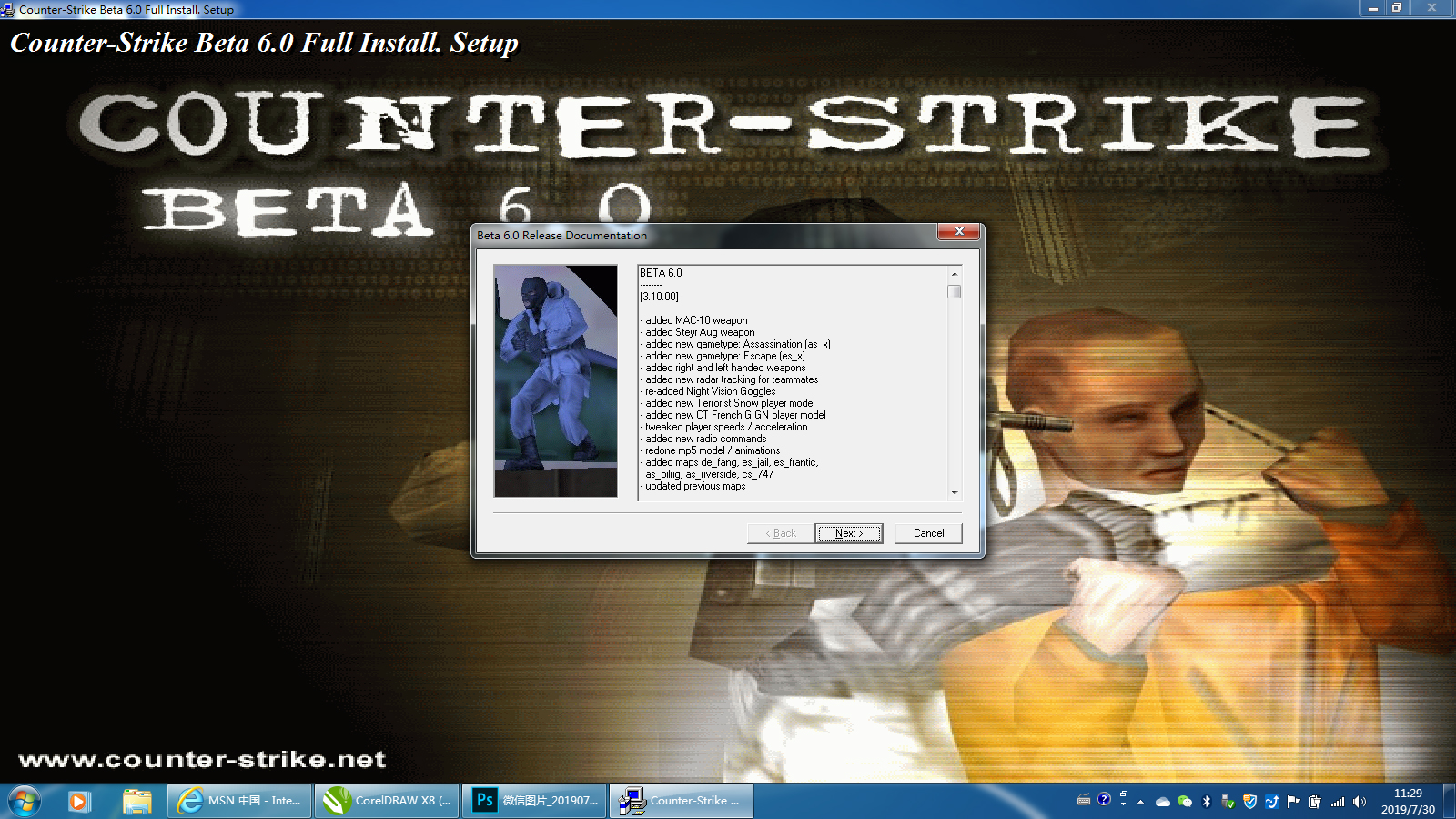Viewport: 1456px width, 819px height.
Task: Click the scroll down arrow of notes box
Action: [x=954, y=492]
